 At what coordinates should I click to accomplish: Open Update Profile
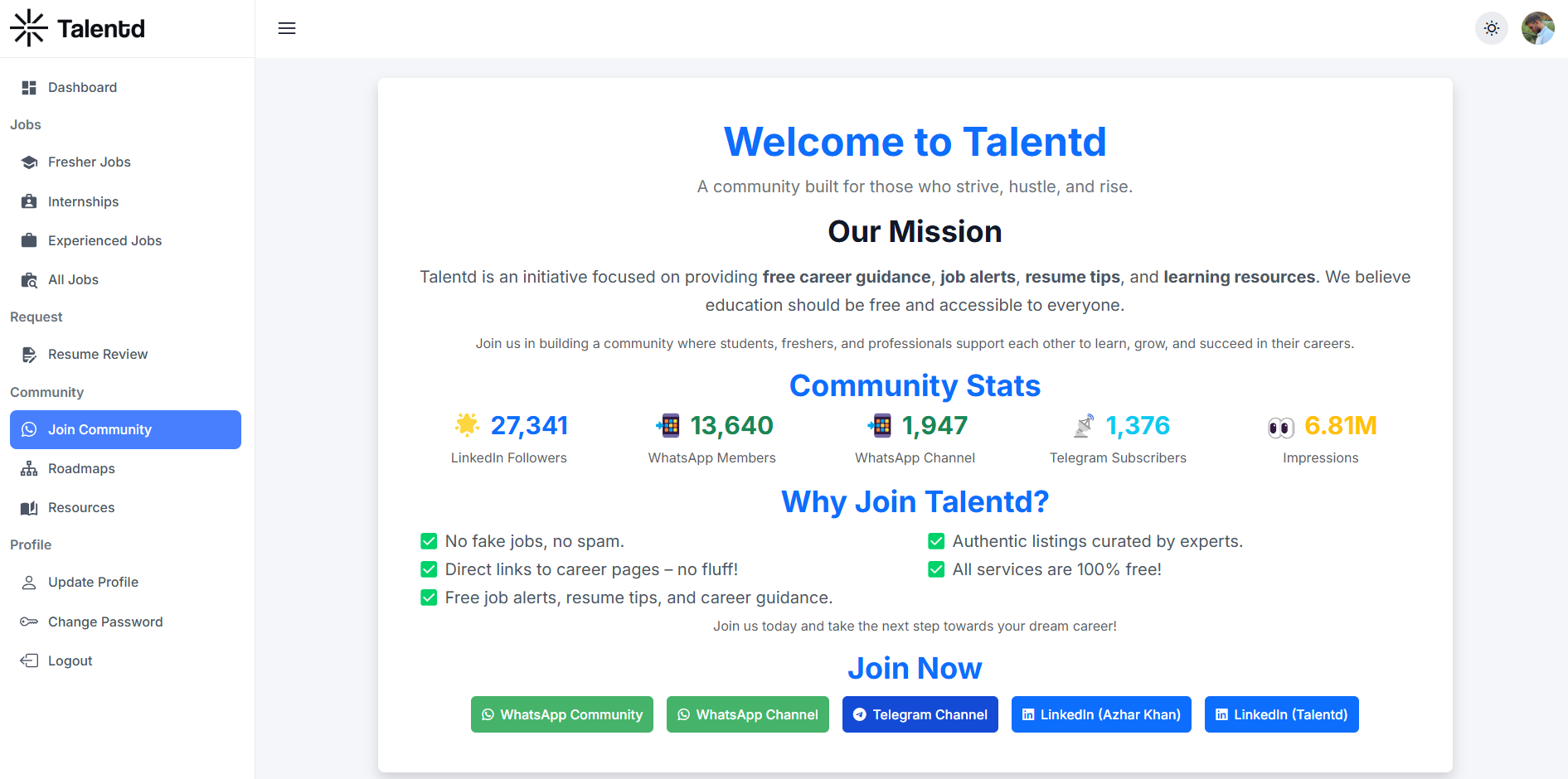click(125, 583)
